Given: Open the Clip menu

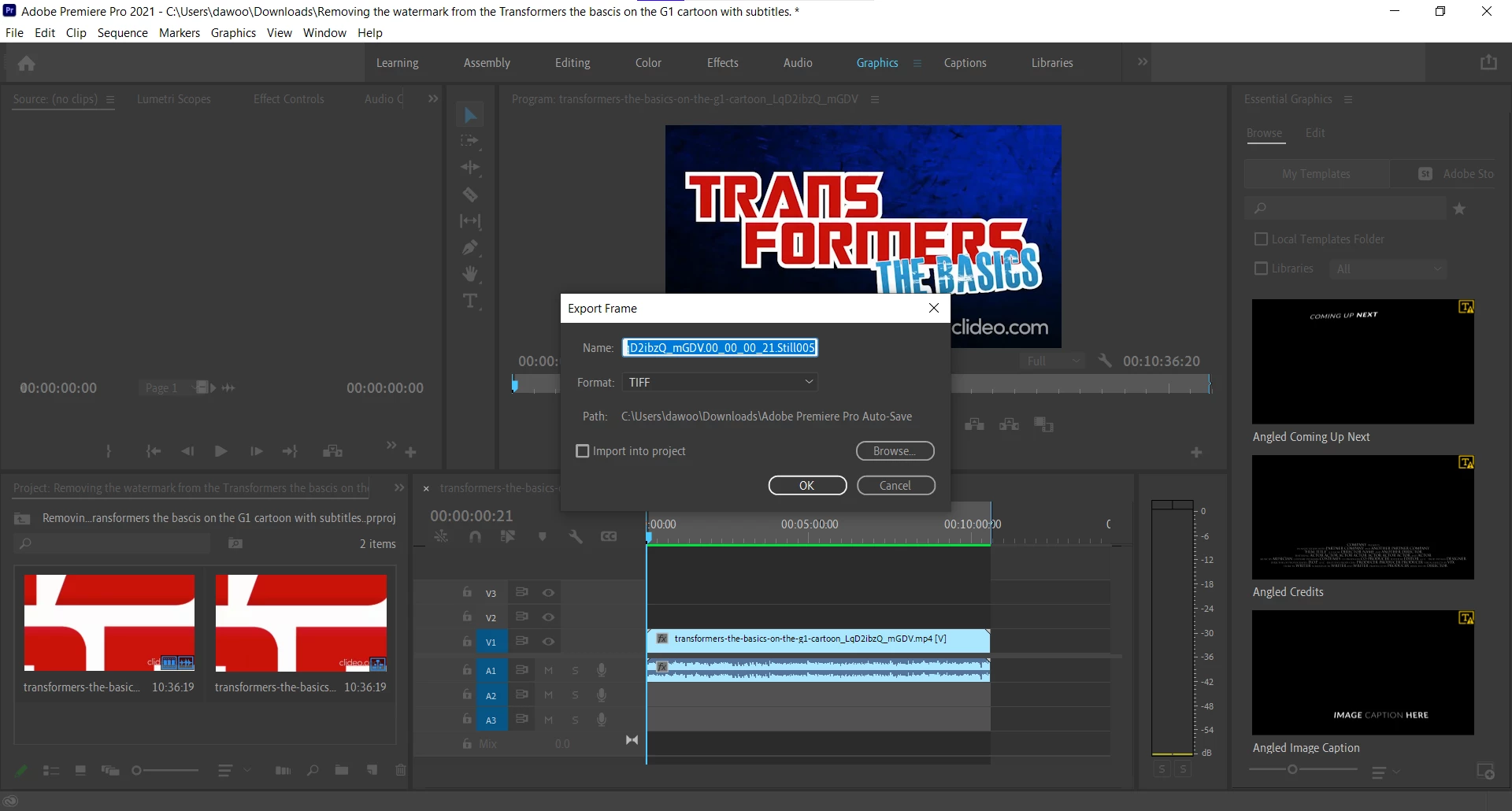Looking at the screenshot, I should [x=76, y=32].
